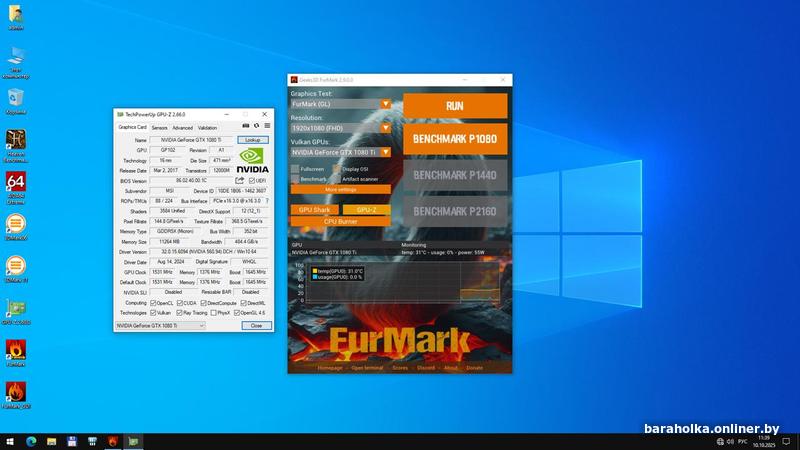The image size is (800, 450).
Task: Switch to the Sensors tab in GPU-Z
Action: coord(159,128)
